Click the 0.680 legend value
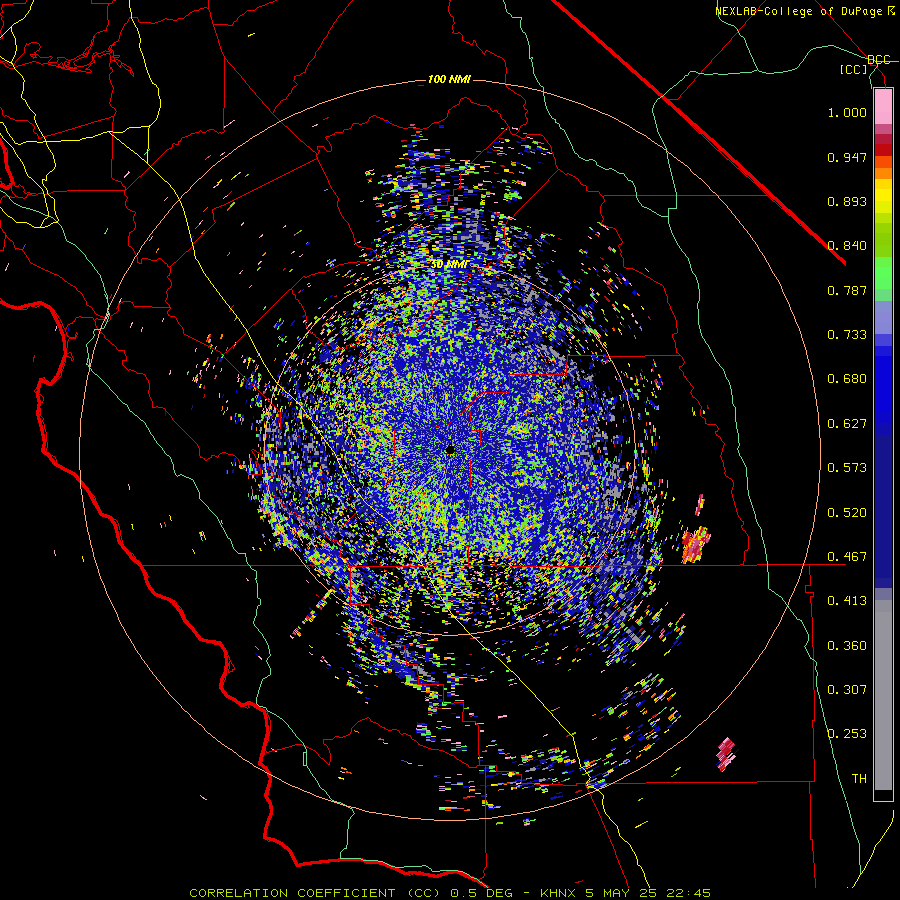 [x=847, y=379]
